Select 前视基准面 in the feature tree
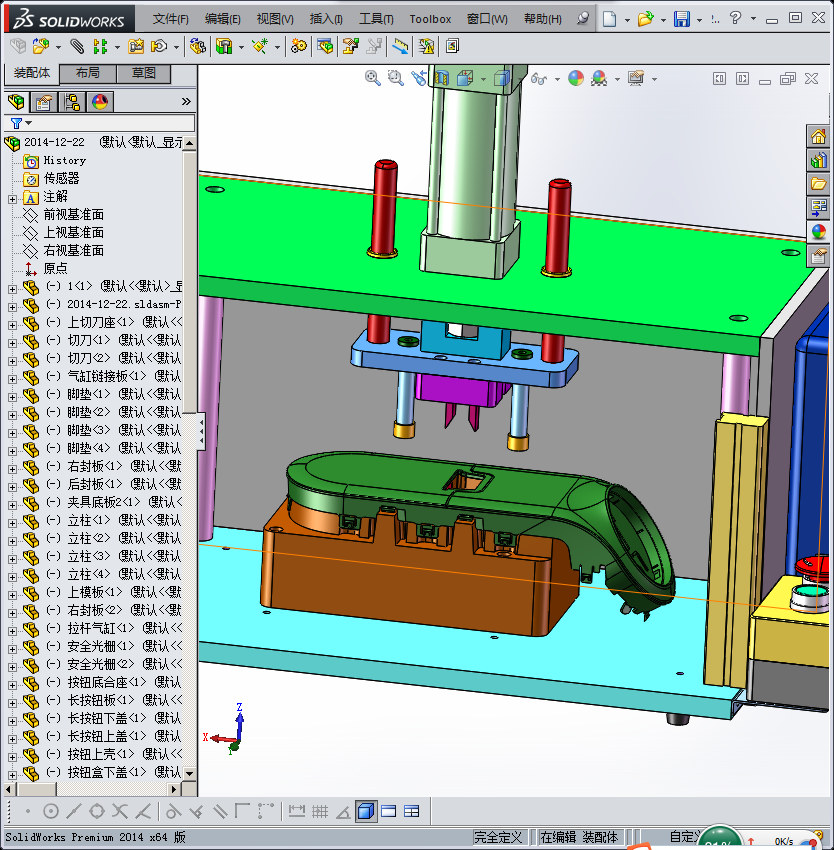The height and width of the screenshot is (850, 834). coord(73,215)
